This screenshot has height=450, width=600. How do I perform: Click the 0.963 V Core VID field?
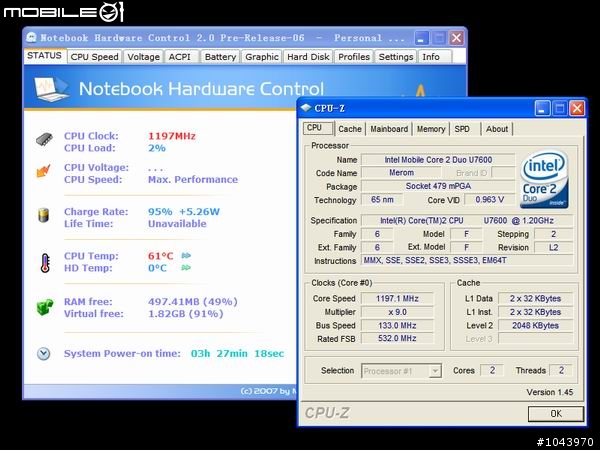pyautogui.click(x=489, y=199)
